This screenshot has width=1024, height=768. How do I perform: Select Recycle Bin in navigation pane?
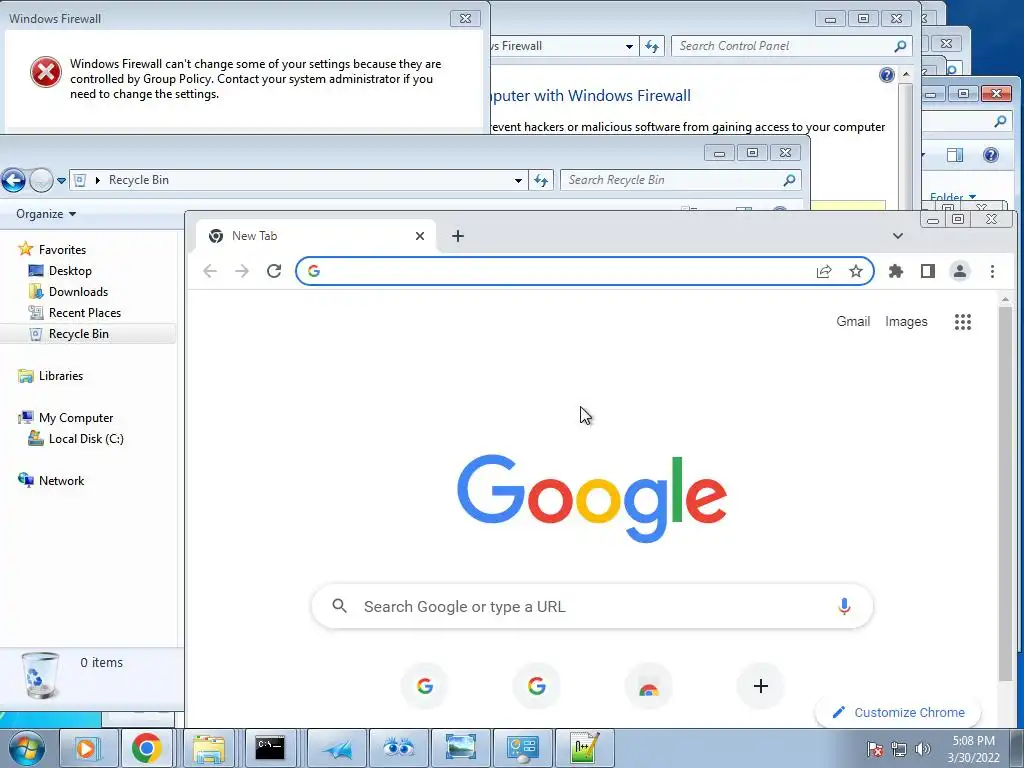[x=78, y=334]
